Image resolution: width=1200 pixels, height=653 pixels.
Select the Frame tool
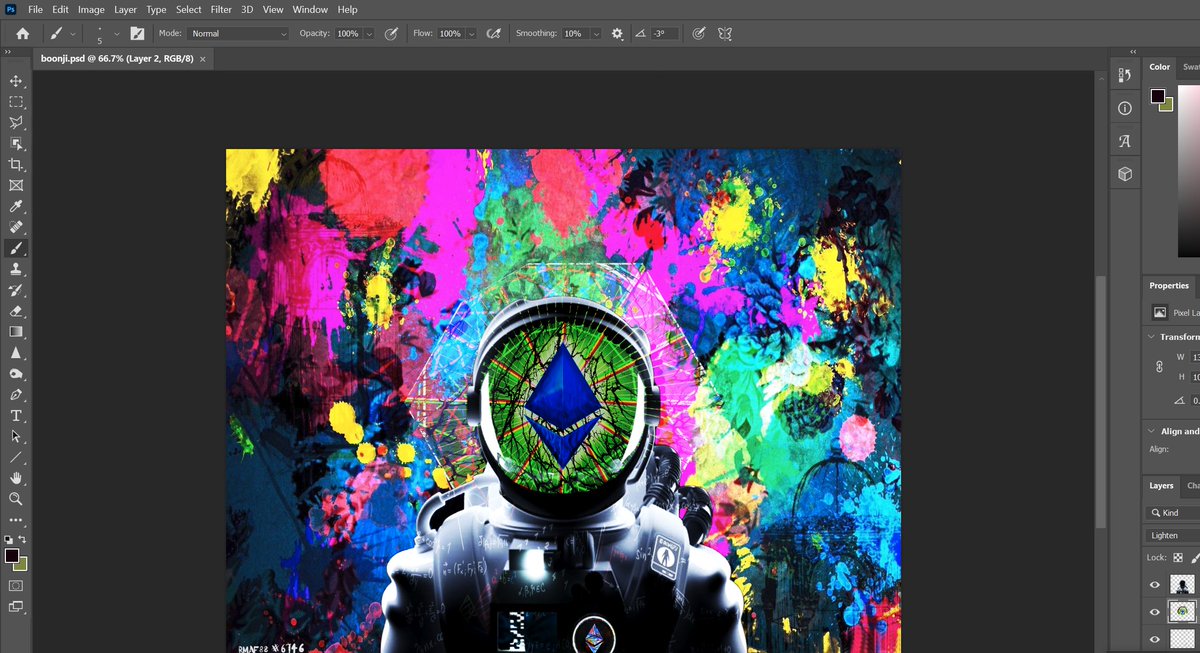[x=16, y=186]
